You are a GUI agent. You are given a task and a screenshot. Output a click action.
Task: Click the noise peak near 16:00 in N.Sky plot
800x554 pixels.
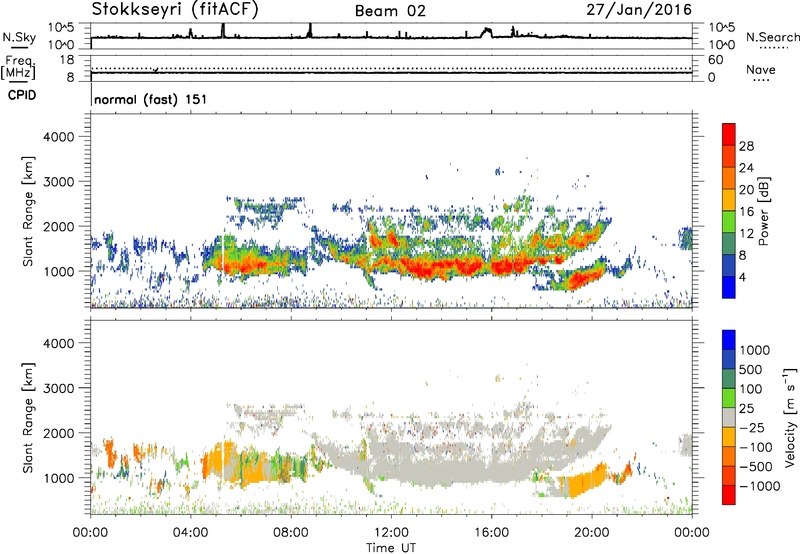click(487, 33)
